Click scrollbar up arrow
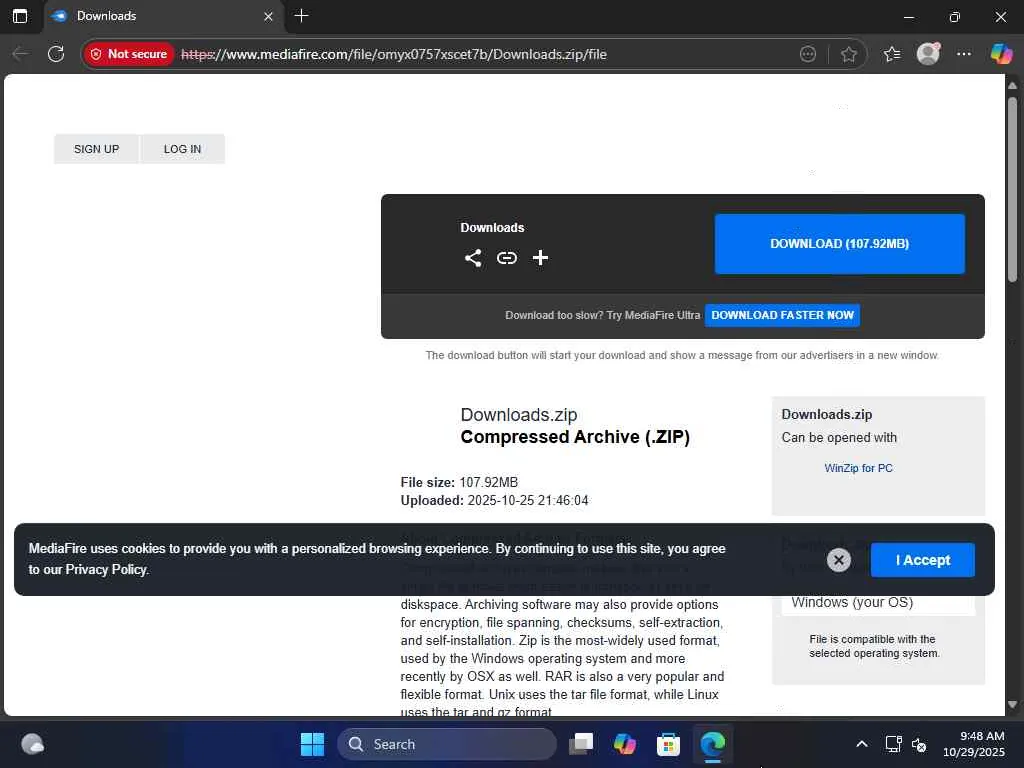This screenshot has height=768, width=1024. [1012, 86]
